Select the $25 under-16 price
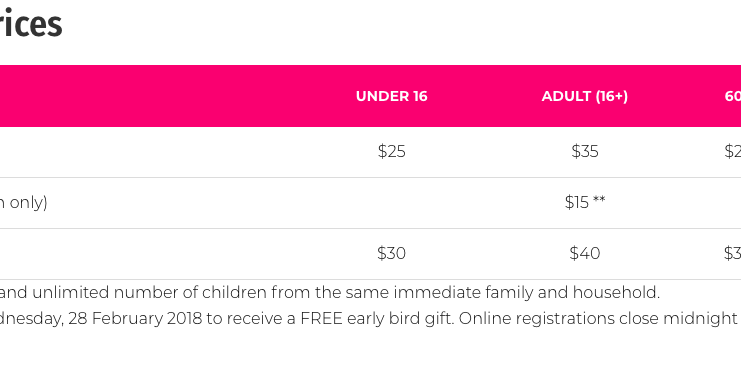This screenshot has width=741, height=378. tap(391, 151)
